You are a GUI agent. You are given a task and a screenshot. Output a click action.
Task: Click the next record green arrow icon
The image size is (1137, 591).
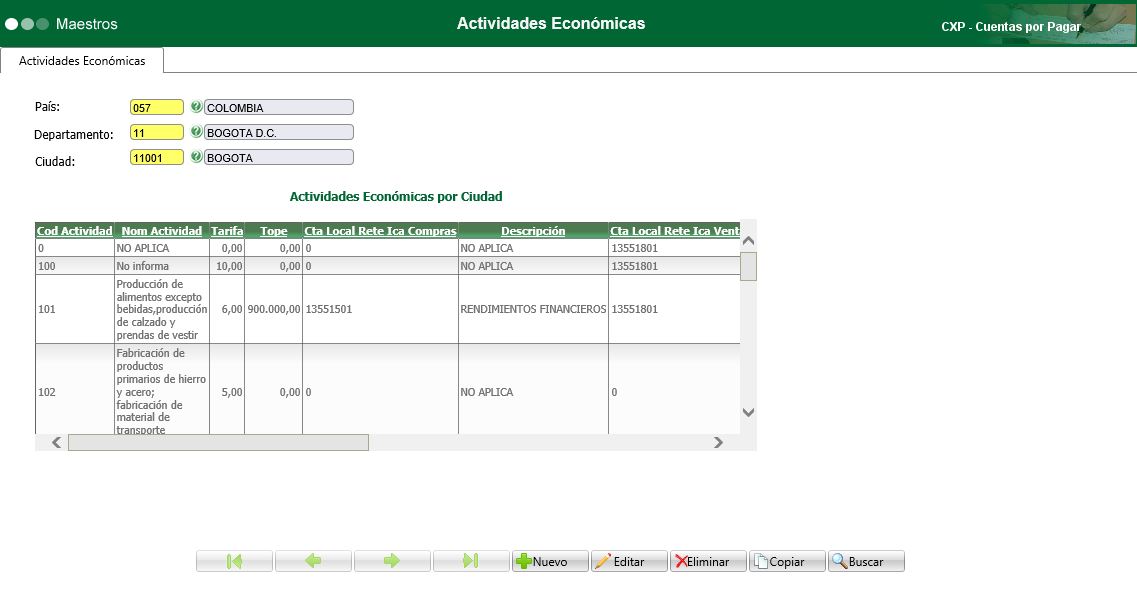tap(392, 561)
